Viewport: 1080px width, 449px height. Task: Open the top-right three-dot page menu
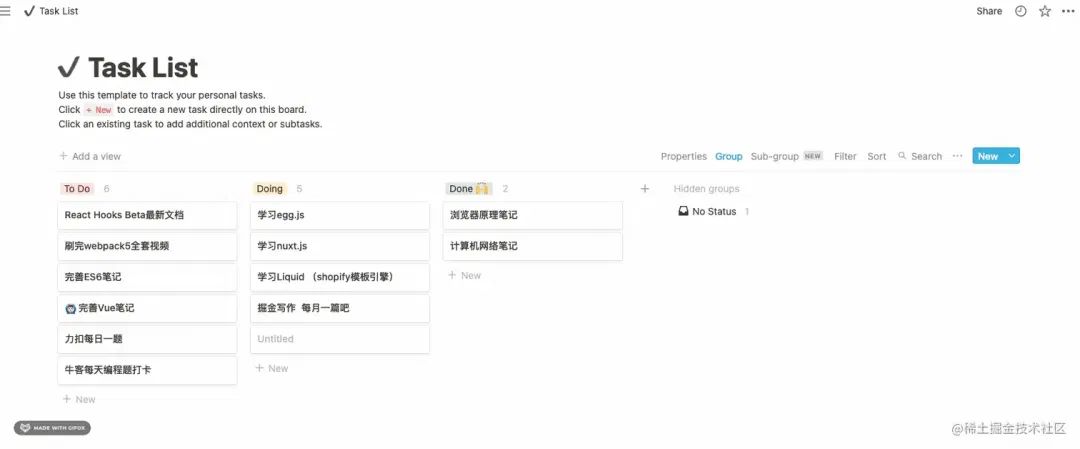pyautogui.click(x=1068, y=11)
